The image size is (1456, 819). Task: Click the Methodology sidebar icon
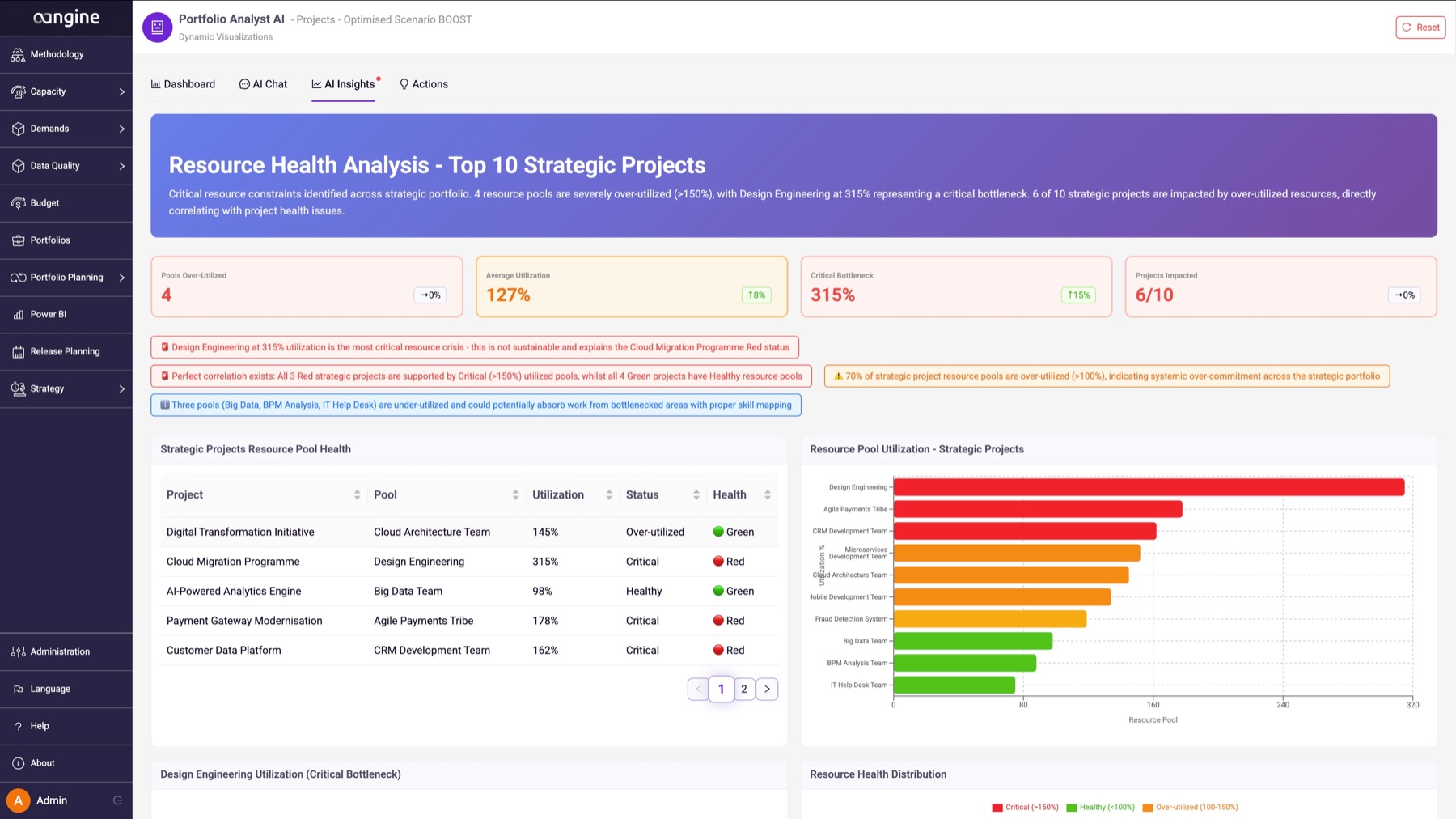pos(18,54)
